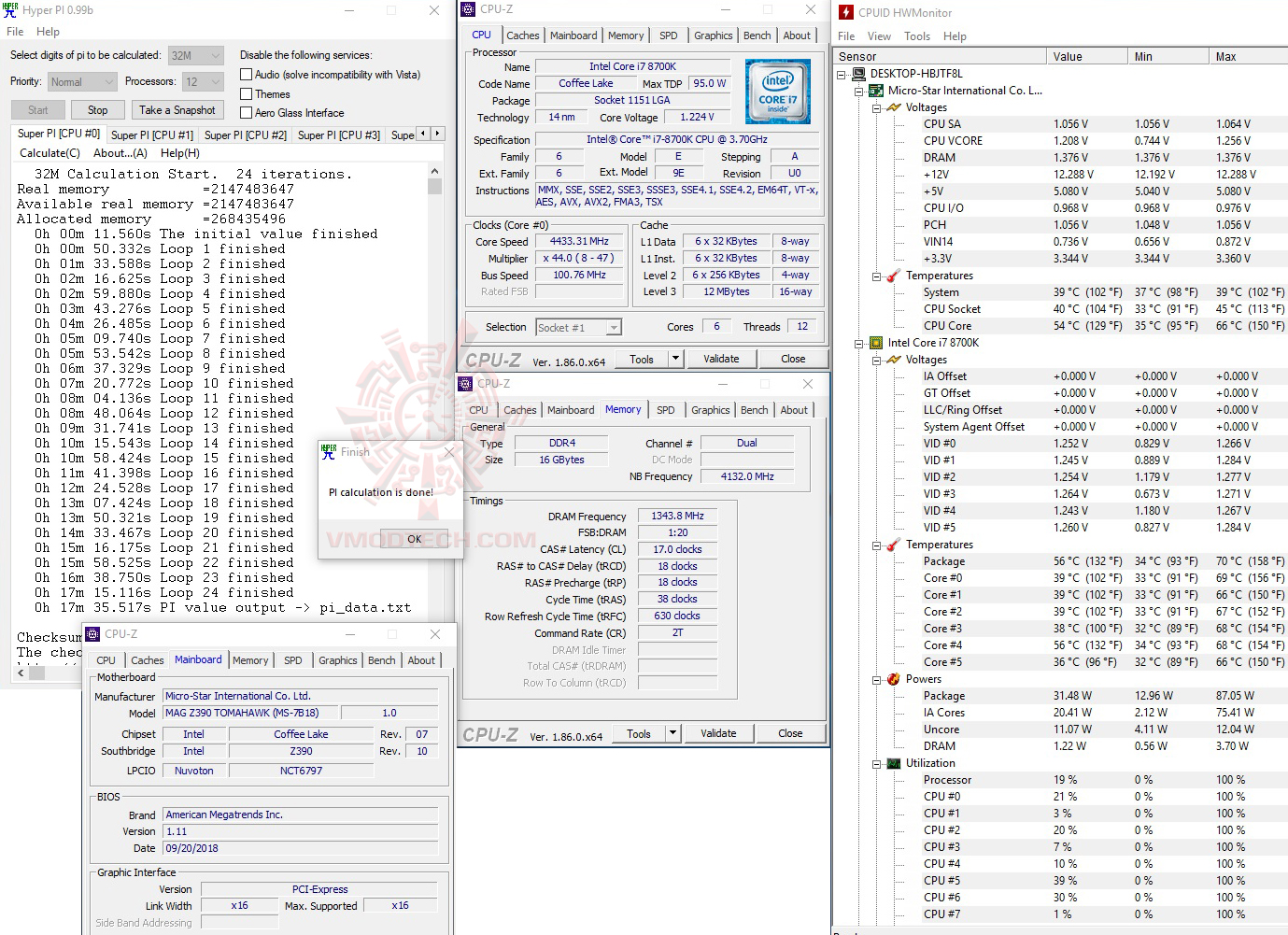Click OK in the Finish dialog
Viewport: 1288px width, 935px height.
tap(414, 538)
